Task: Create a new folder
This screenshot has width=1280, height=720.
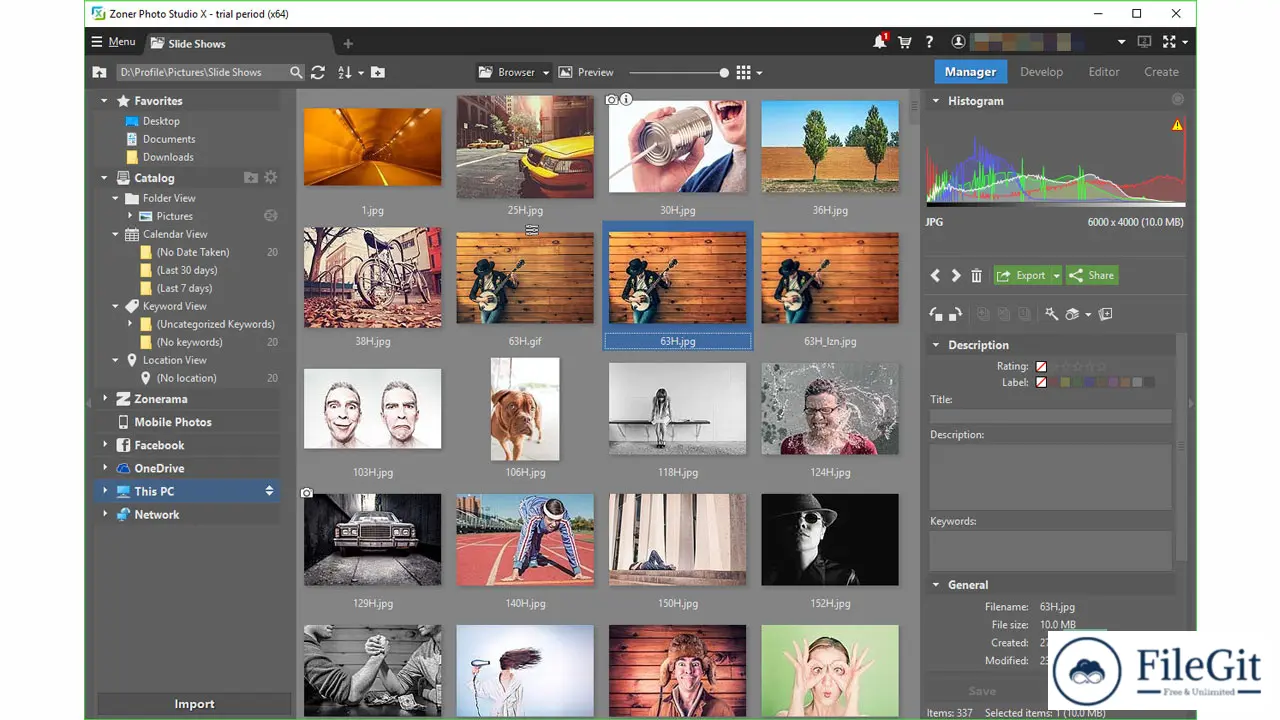Action: (377, 72)
